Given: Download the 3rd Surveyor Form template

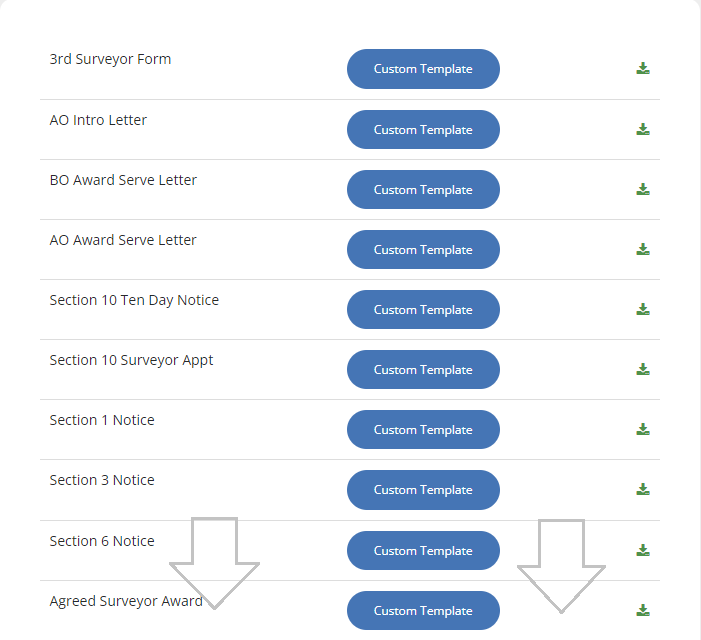Looking at the screenshot, I should [x=643, y=69].
